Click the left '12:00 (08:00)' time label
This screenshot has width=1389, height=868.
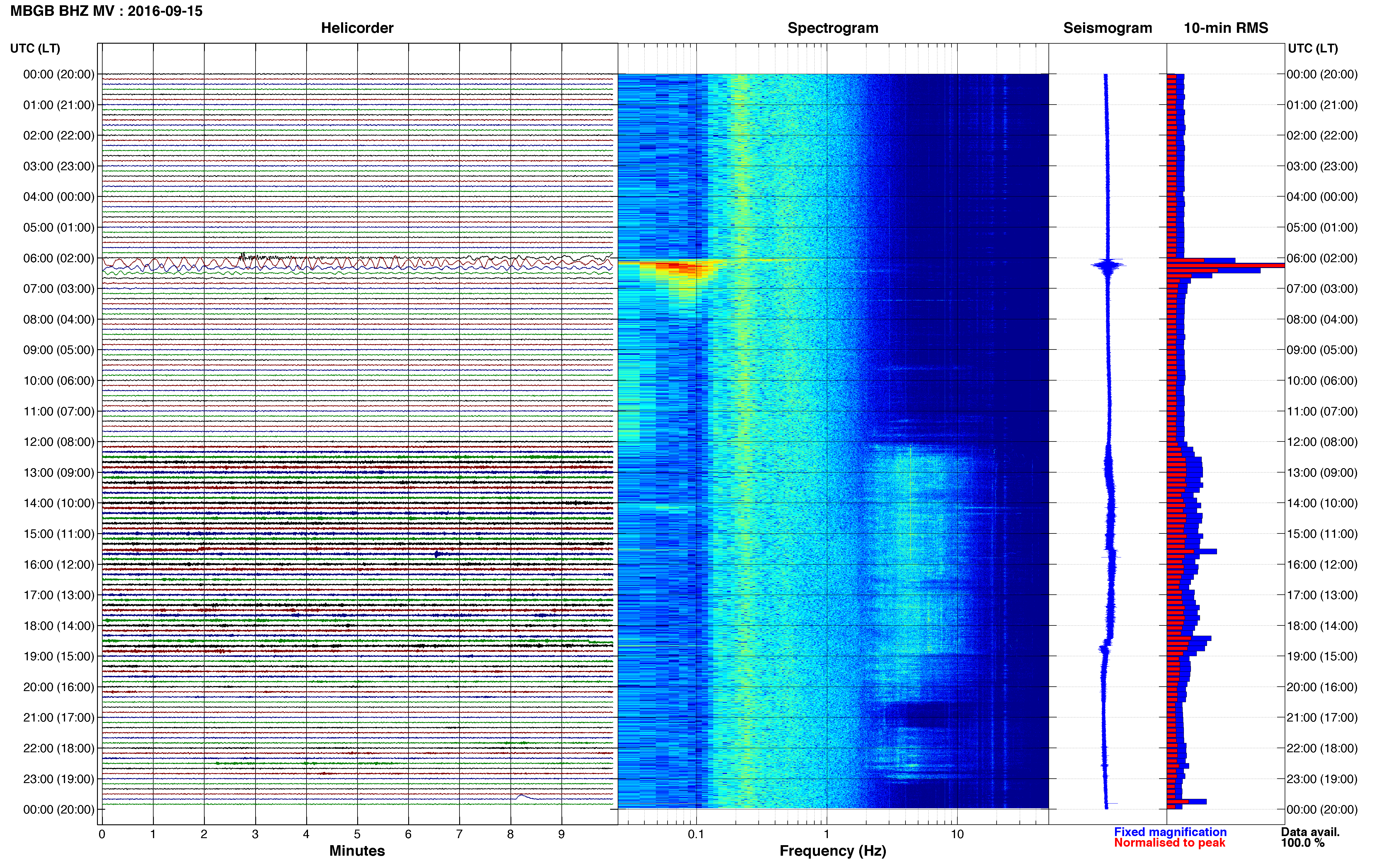point(59,442)
